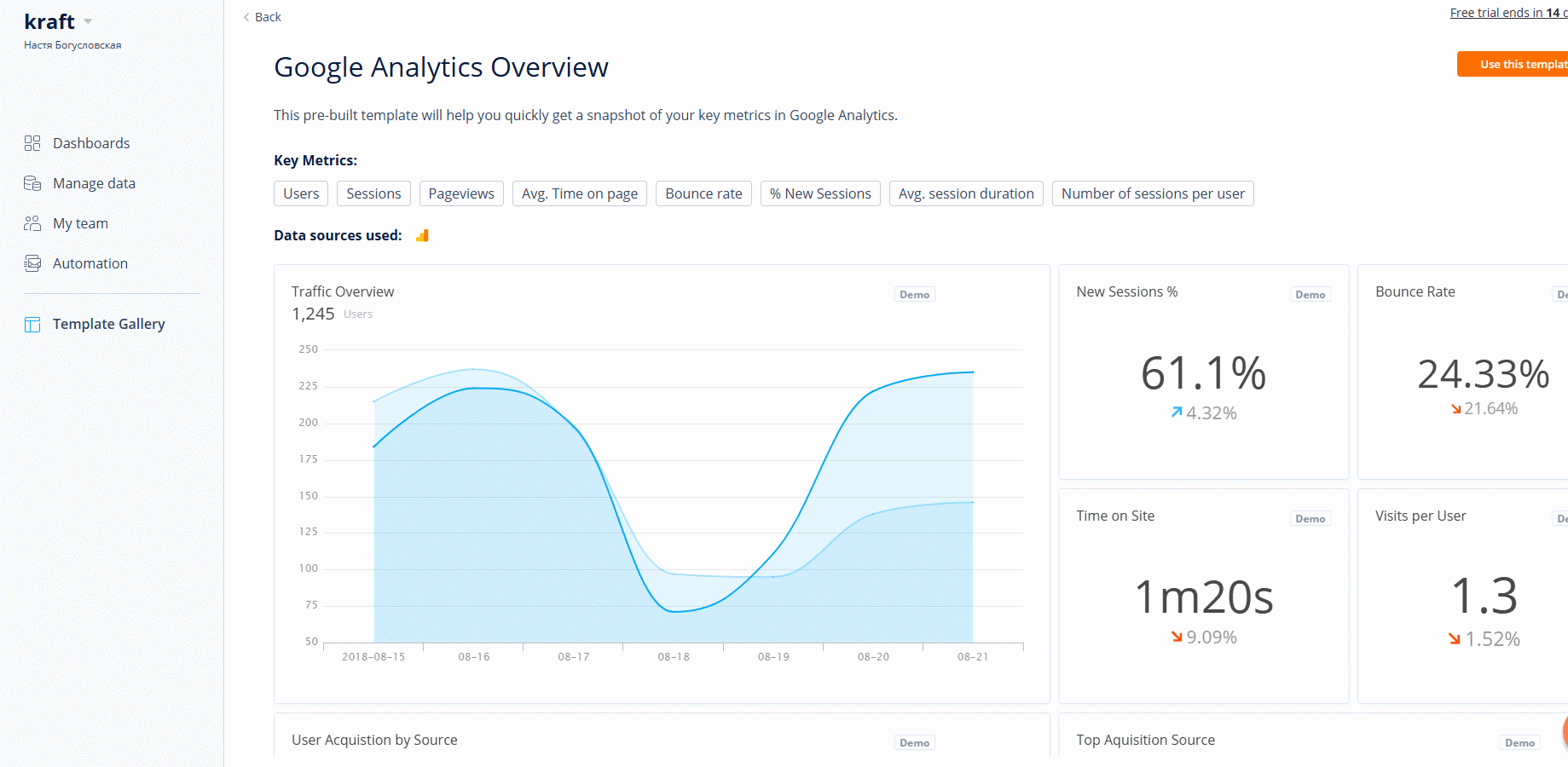Select the Pageviews metric tag
The height and width of the screenshot is (767, 1568).
461,193
